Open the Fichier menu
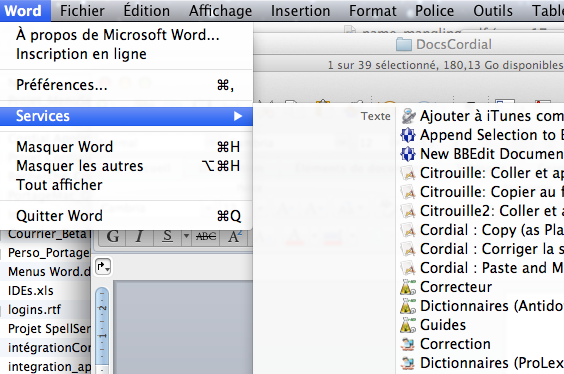The image size is (564, 374). pos(82,11)
